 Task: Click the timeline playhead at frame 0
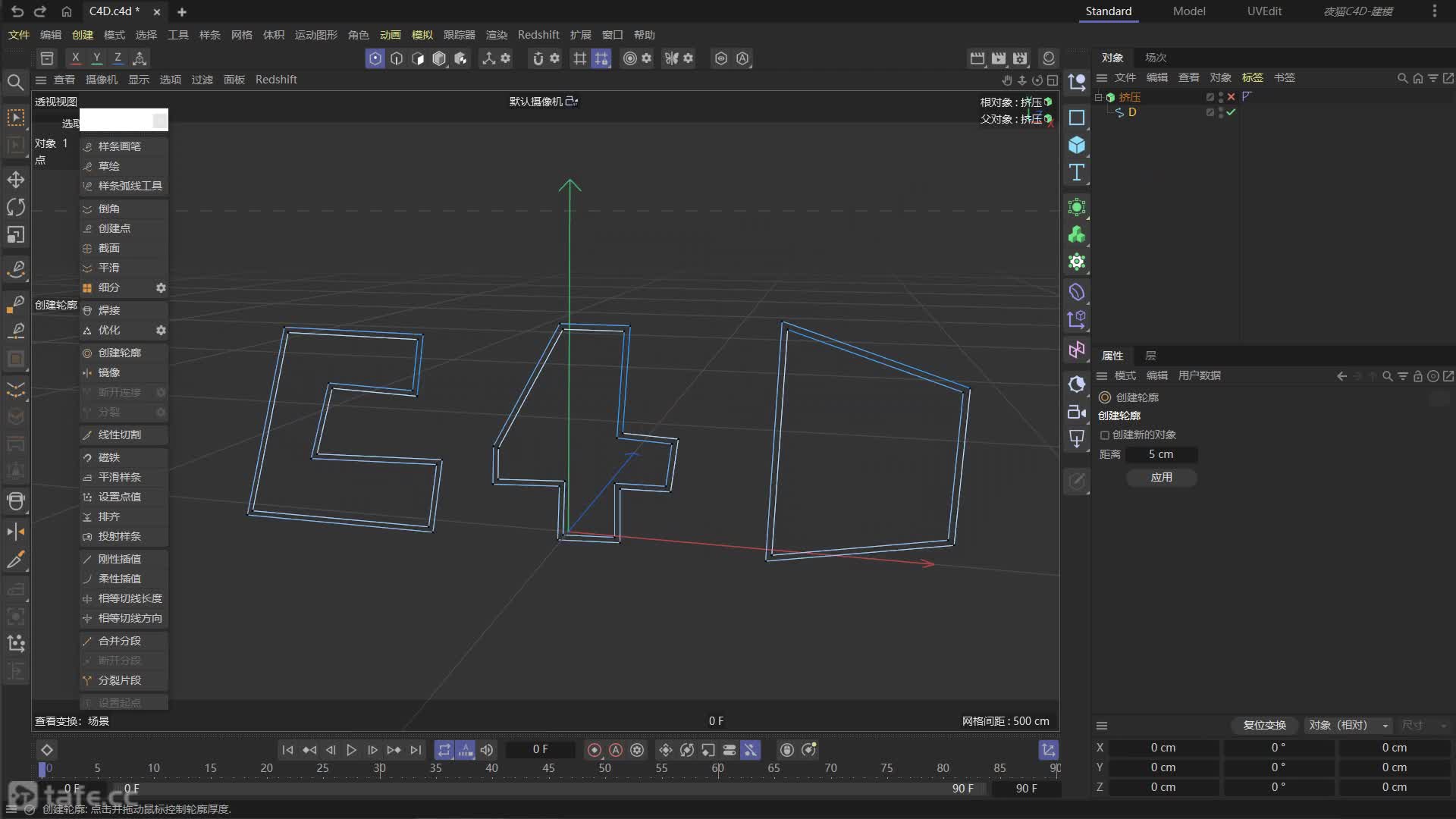[x=42, y=768]
